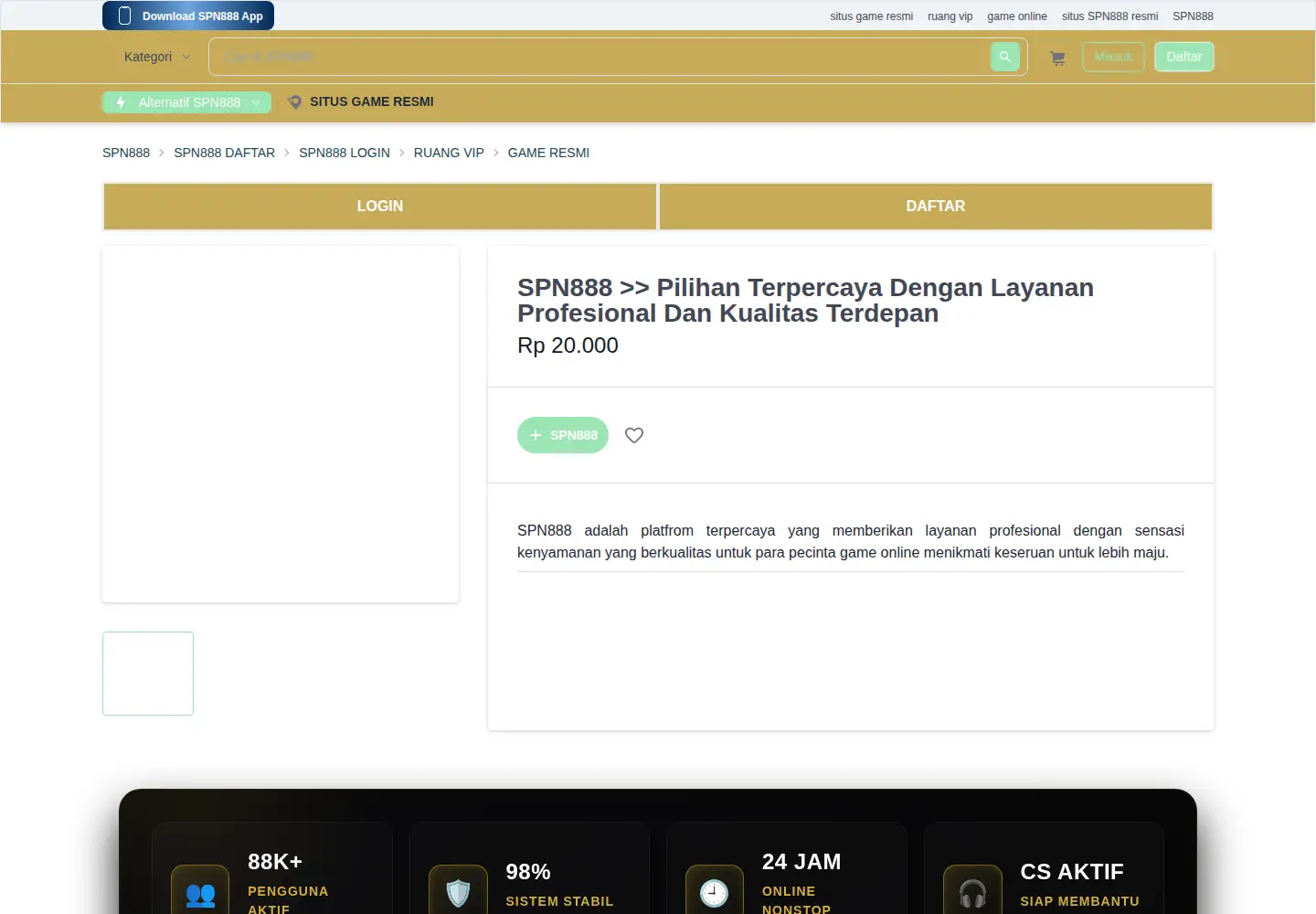This screenshot has height=914, width=1316.
Task: Click the headphones icon on the CS AKTIF card
Action: click(972, 894)
